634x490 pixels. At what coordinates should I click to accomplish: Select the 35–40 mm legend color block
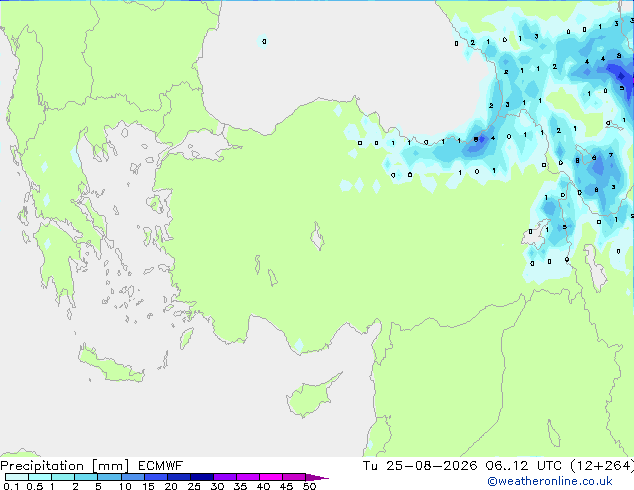tap(247, 477)
